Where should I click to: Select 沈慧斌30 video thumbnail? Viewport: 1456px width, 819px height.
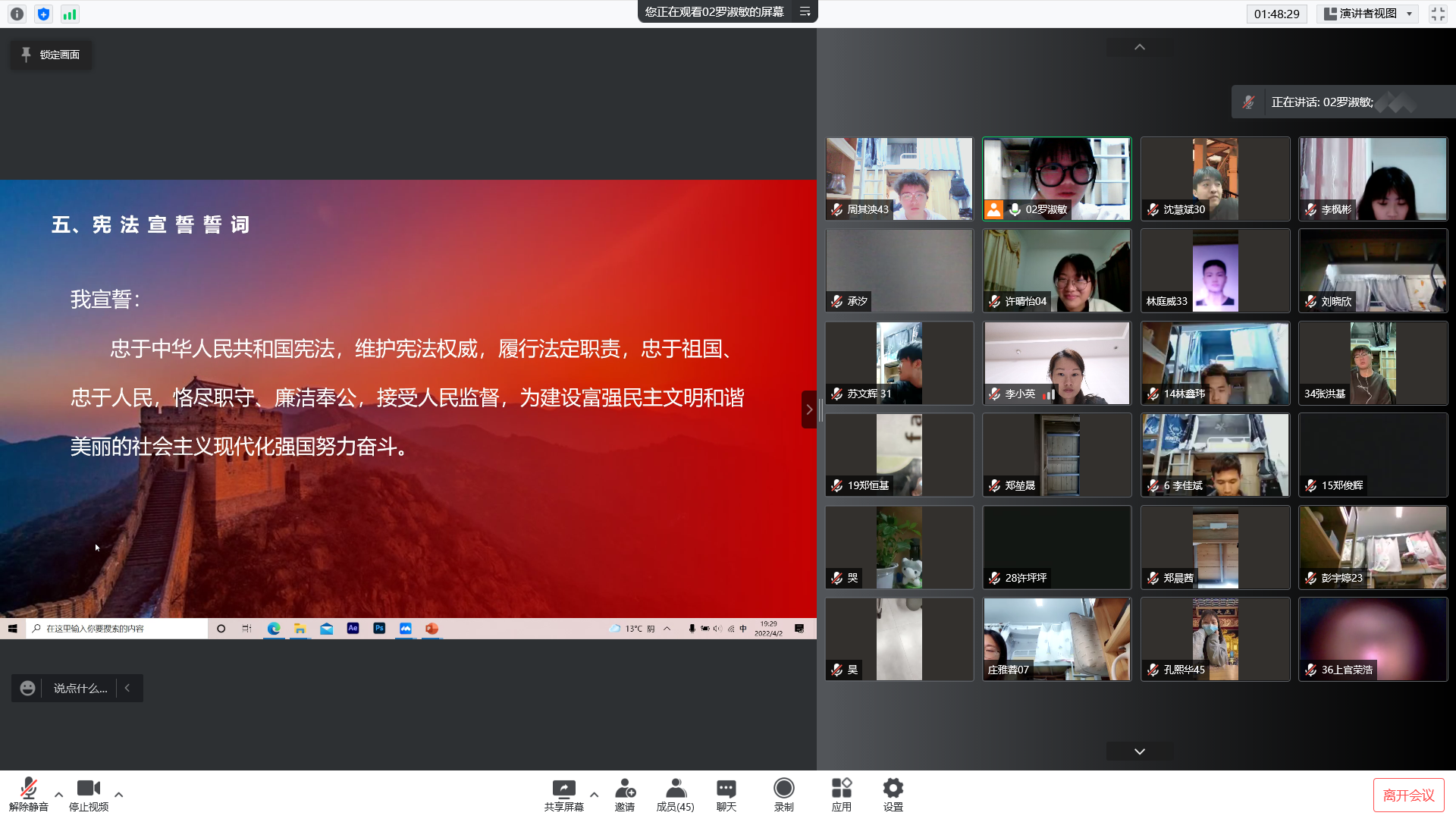coord(1215,179)
